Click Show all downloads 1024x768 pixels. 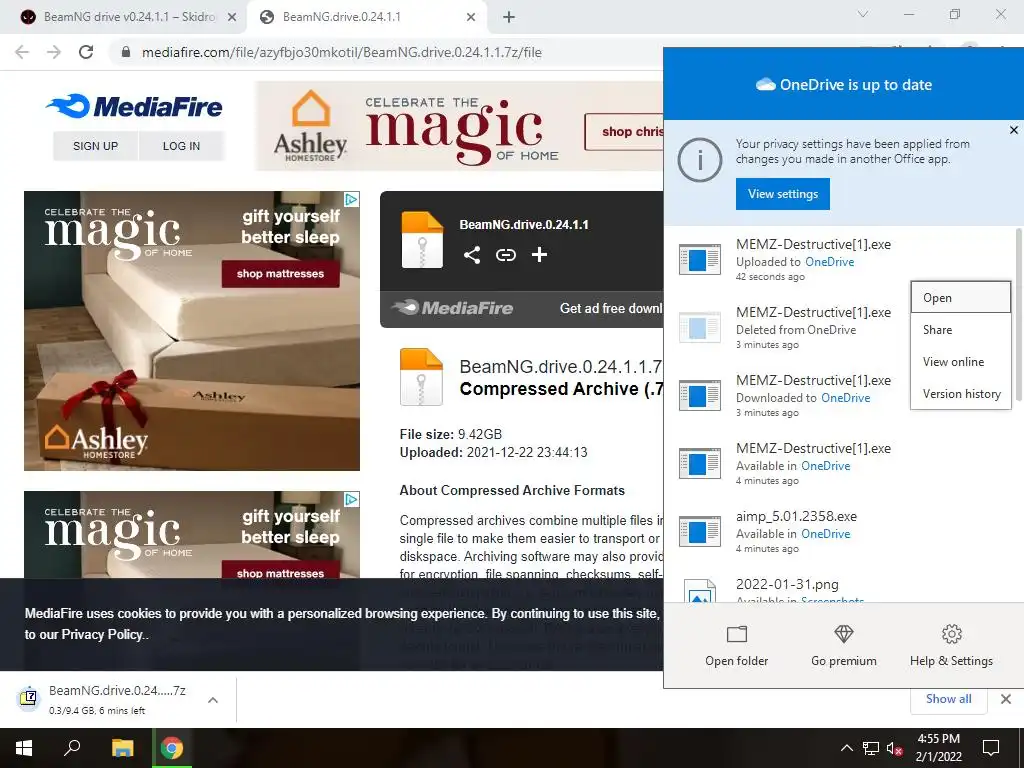coord(948,699)
